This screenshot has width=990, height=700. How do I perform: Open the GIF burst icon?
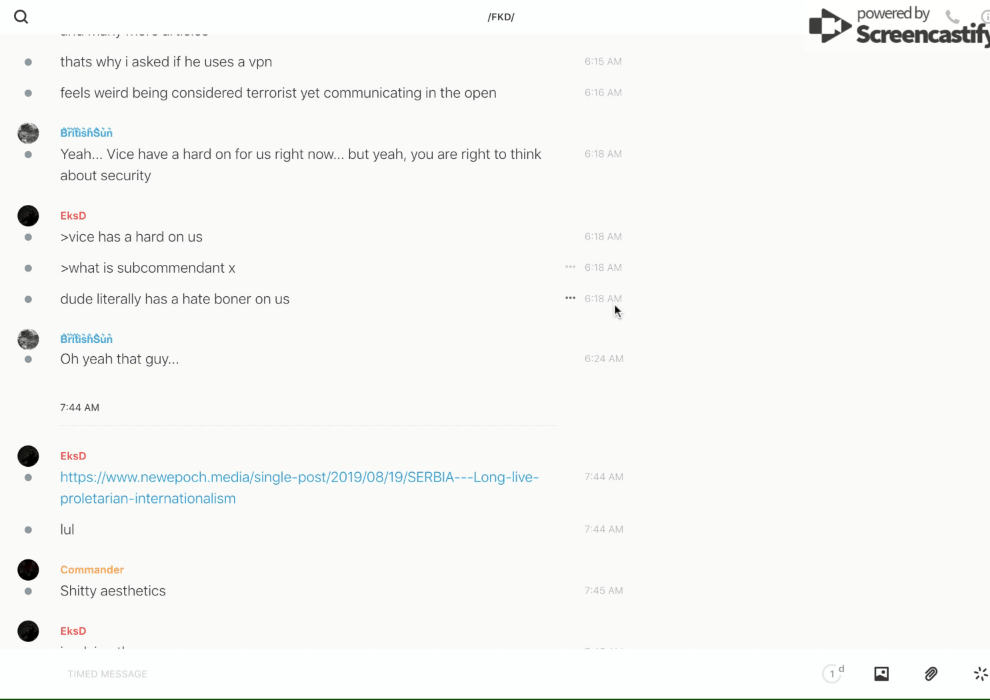[980, 674]
